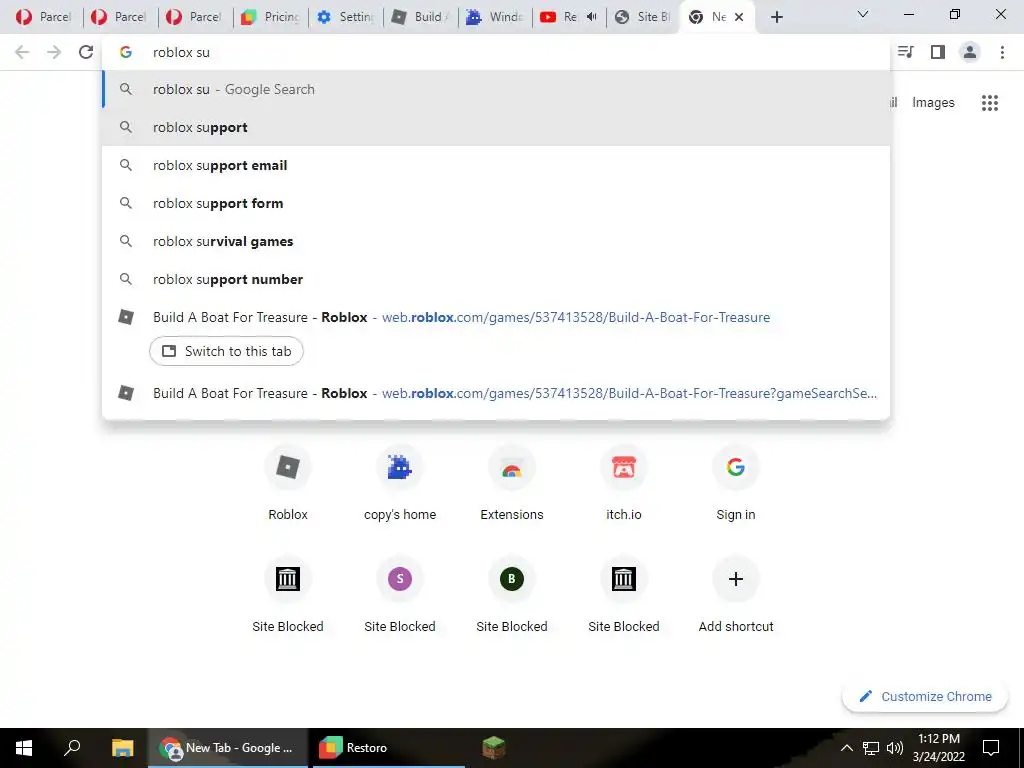Select "roblox support number" suggestion
Screen dimensions: 1024x768
[496, 279]
